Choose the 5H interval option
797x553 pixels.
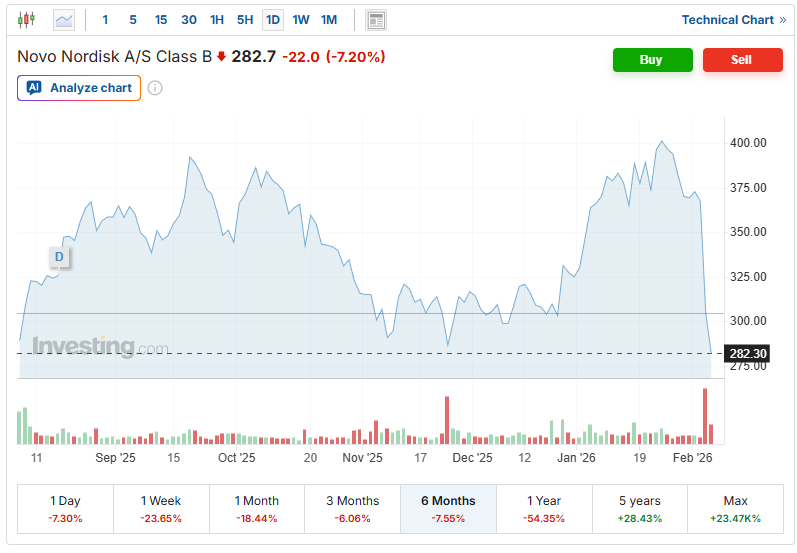245,20
